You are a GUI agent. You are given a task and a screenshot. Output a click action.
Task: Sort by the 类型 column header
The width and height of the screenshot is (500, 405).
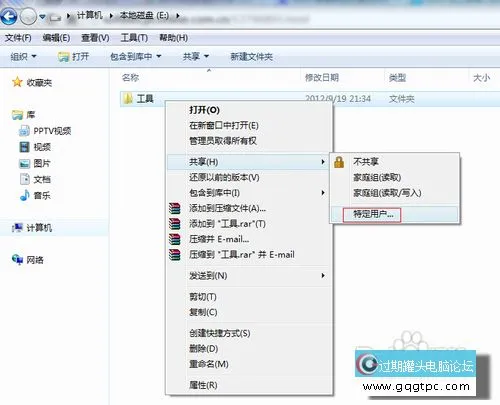point(397,78)
